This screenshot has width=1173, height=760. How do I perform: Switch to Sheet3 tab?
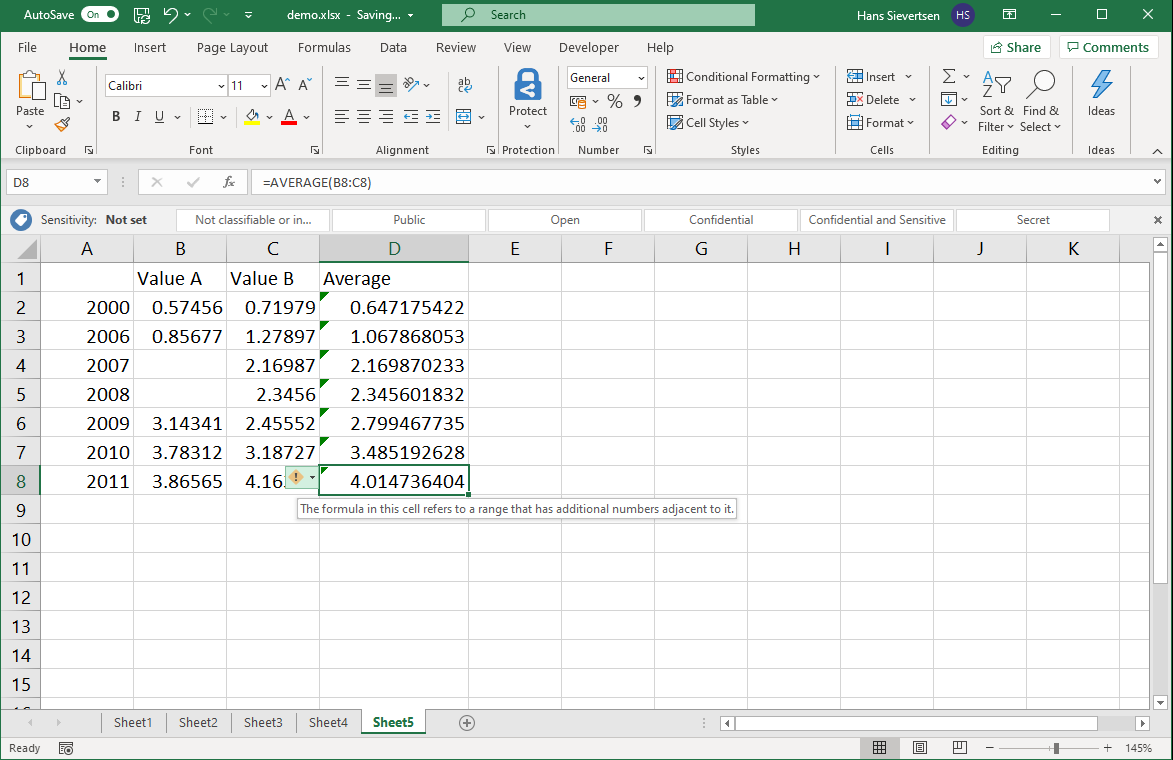[263, 722]
